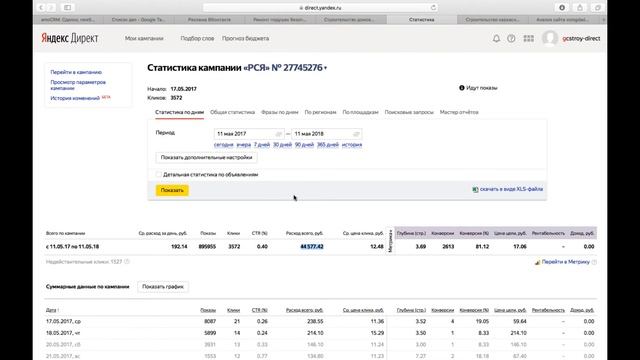Switch to По регионам tab
640x360 pixels.
click(320, 112)
